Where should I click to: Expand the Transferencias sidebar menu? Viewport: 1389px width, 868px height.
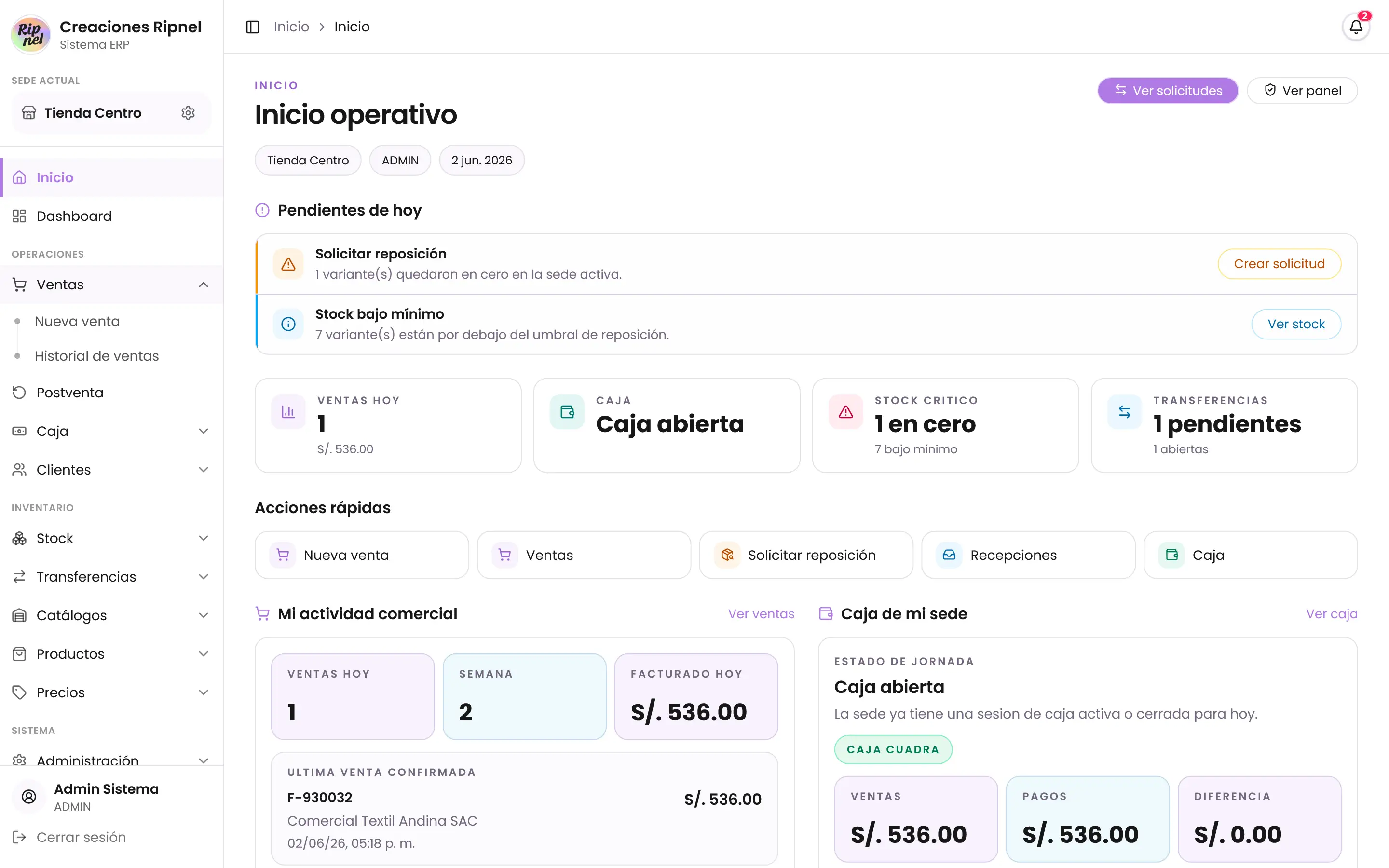(x=203, y=576)
